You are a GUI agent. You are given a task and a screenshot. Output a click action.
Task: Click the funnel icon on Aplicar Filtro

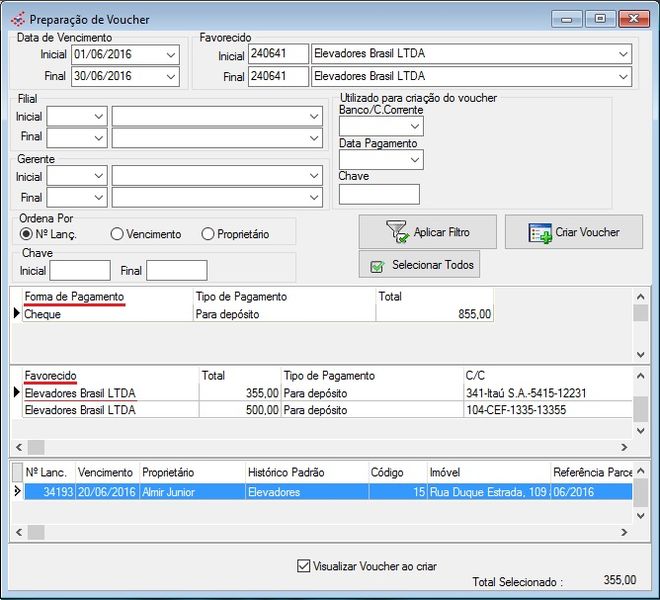397,232
